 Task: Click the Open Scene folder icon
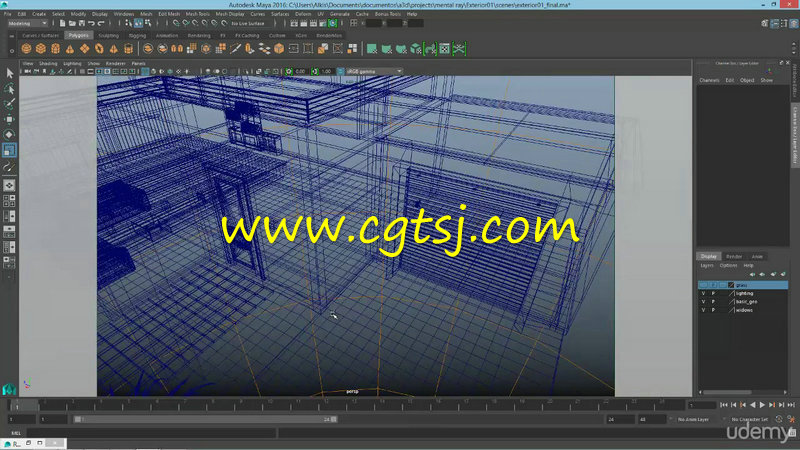point(72,23)
